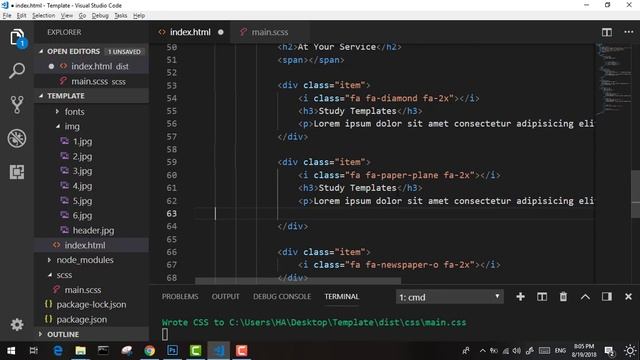
Task: Switch to the Debug Console tab
Action: [x=282, y=297]
